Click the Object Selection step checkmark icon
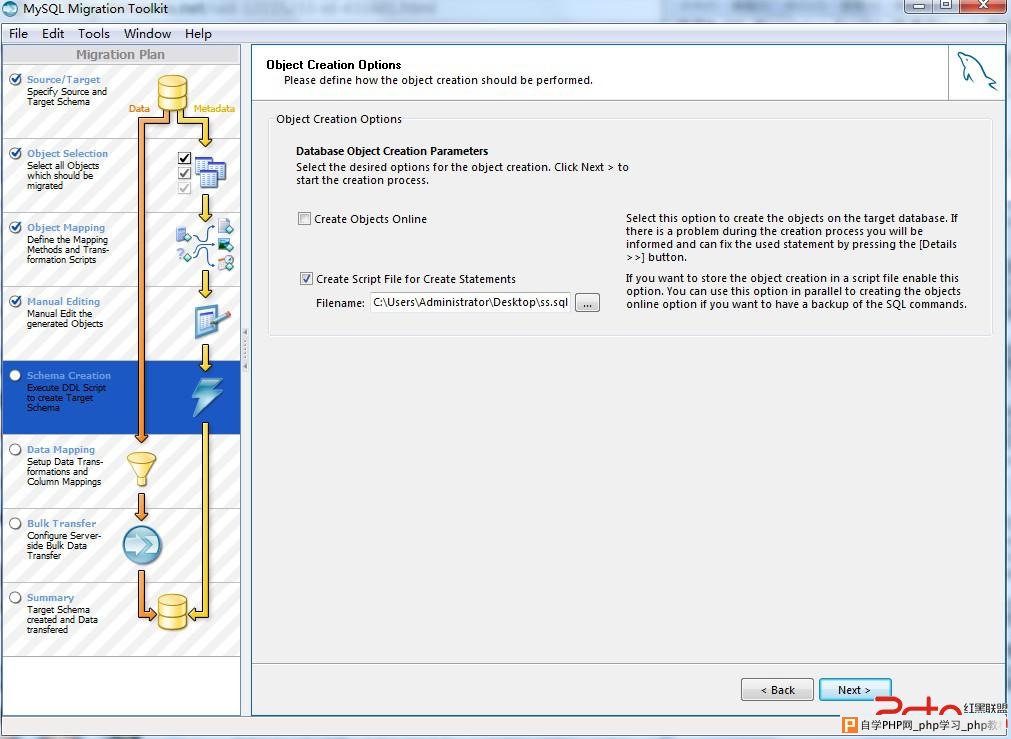The height and width of the screenshot is (739, 1011). pyautogui.click(x=15, y=153)
